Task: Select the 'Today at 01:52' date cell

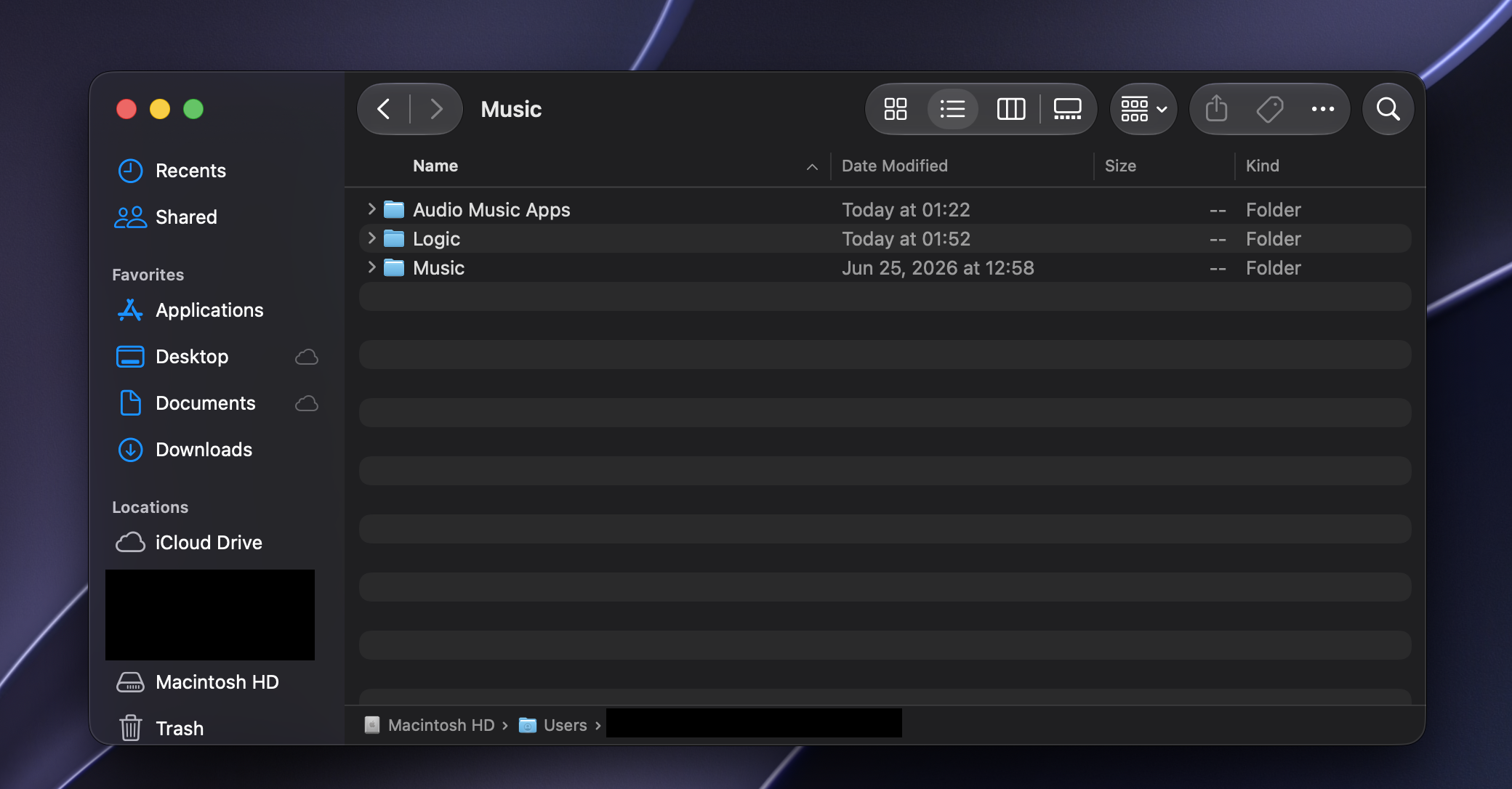Action: (906, 238)
